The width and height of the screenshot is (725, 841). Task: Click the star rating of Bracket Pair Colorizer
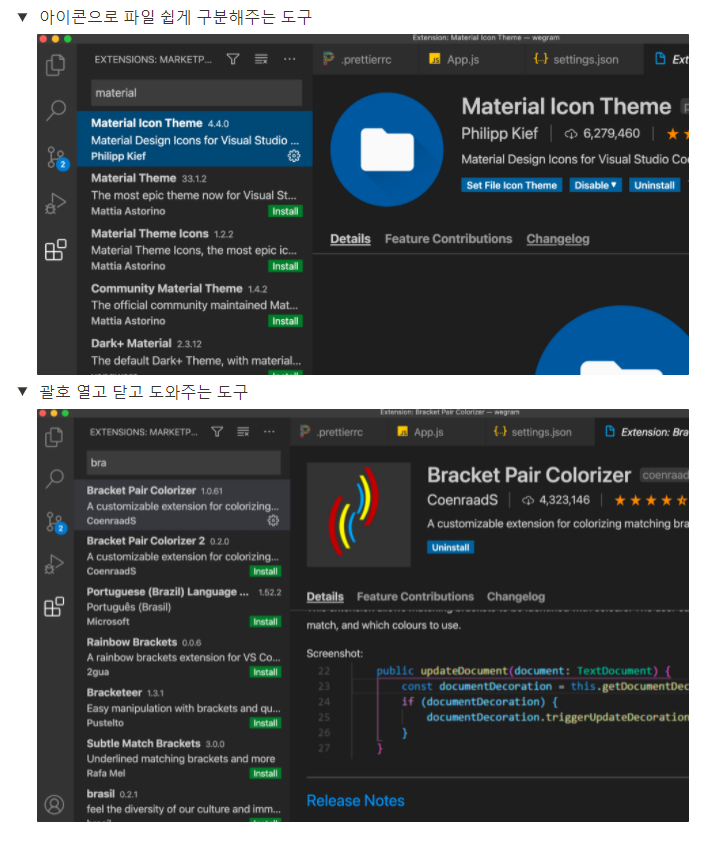650,500
